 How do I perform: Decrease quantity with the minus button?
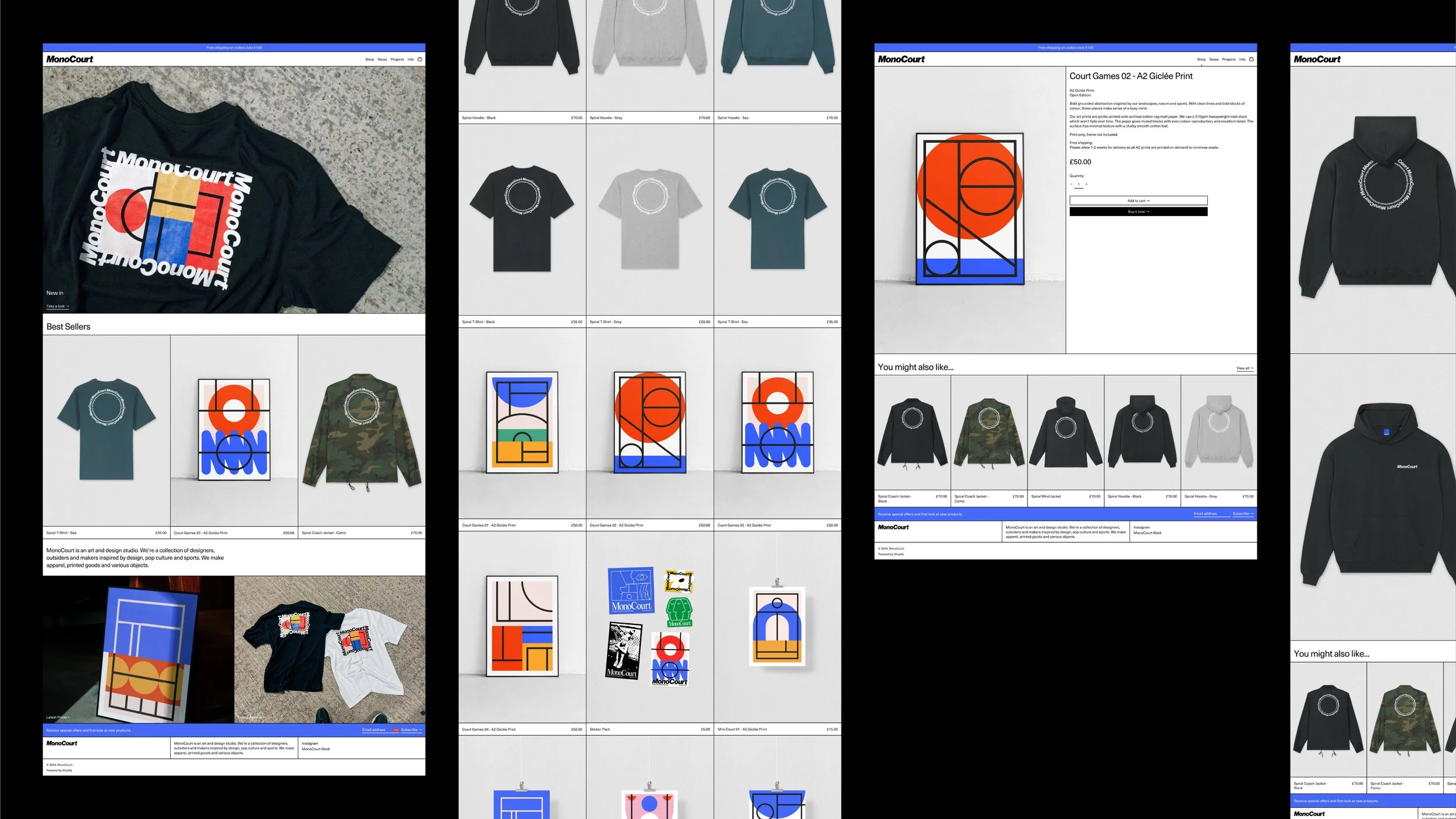(x=1071, y=184)
